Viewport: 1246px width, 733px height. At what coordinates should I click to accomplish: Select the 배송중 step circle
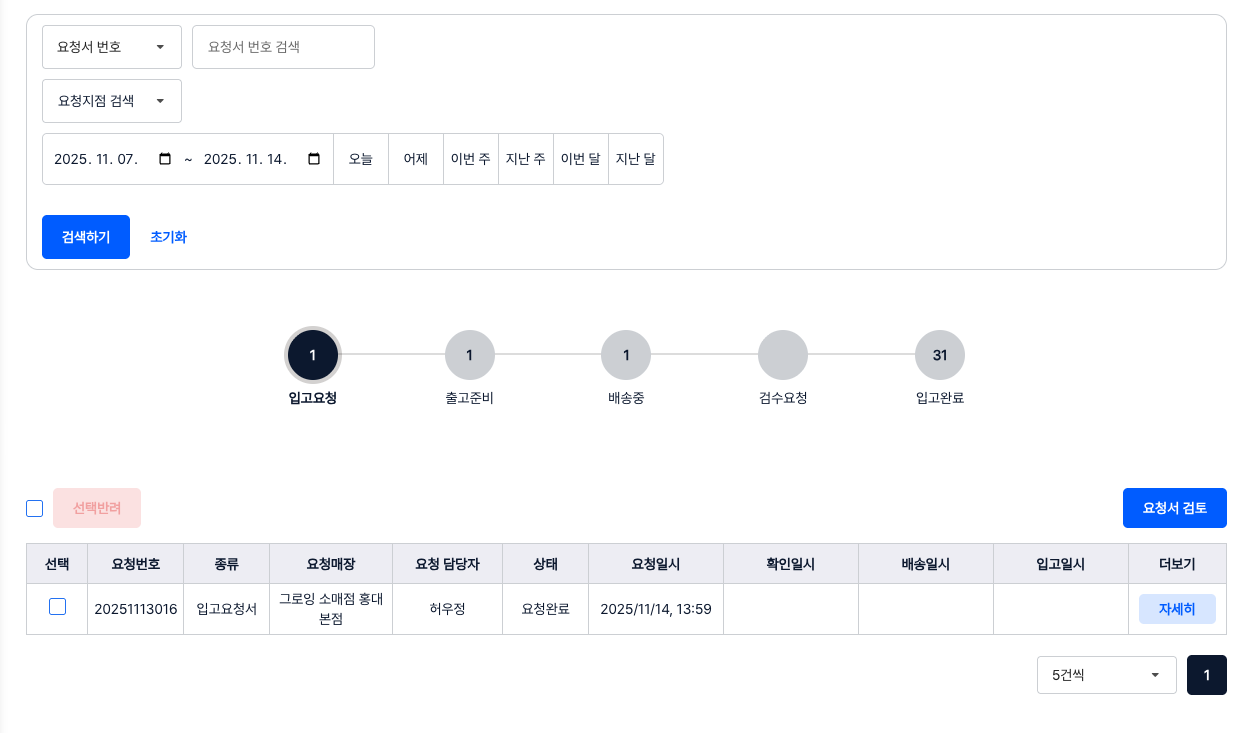pos(626,355)
